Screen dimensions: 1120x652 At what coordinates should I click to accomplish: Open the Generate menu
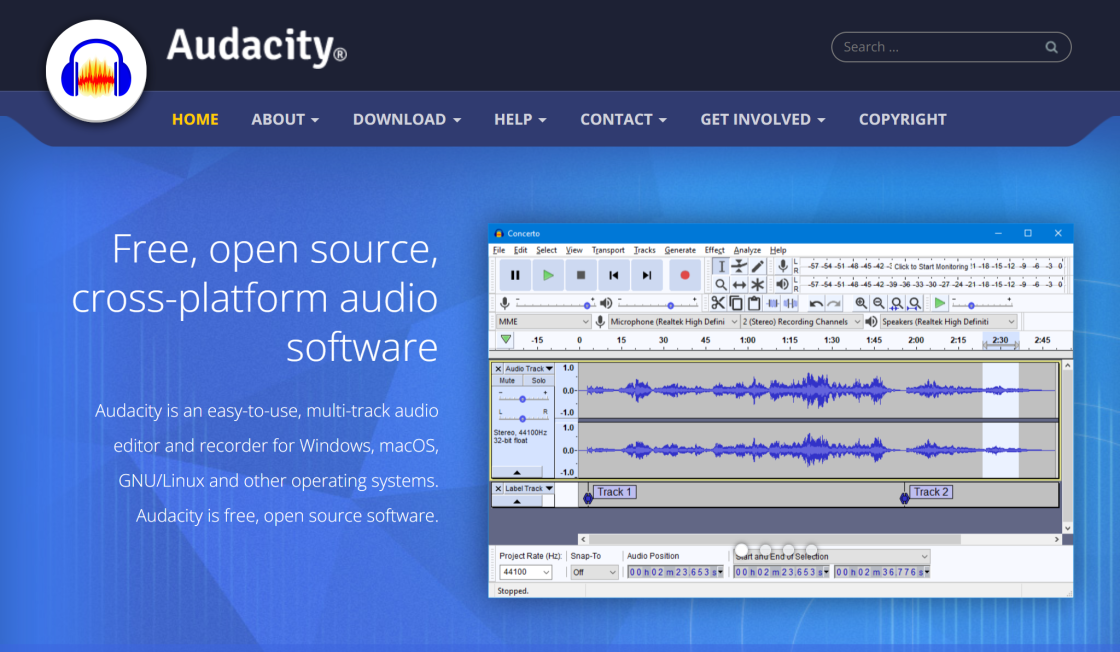(680, 250)
